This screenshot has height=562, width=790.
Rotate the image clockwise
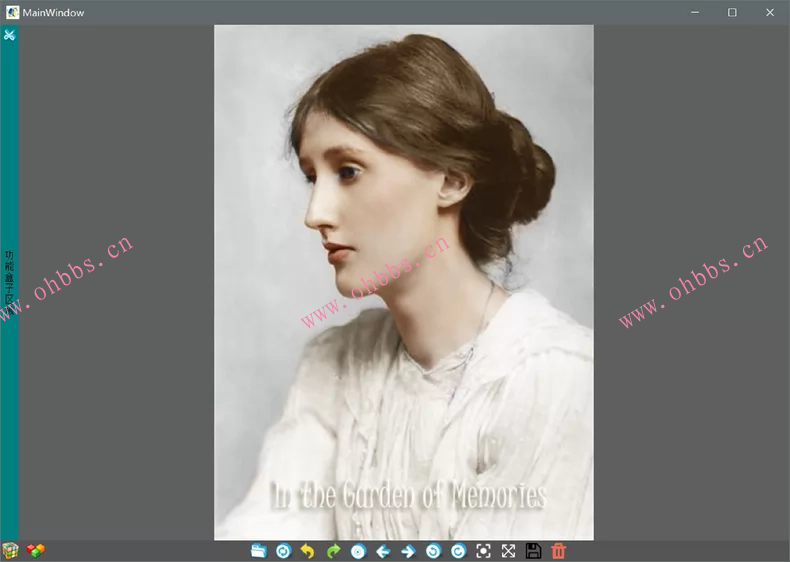(458, 551)
